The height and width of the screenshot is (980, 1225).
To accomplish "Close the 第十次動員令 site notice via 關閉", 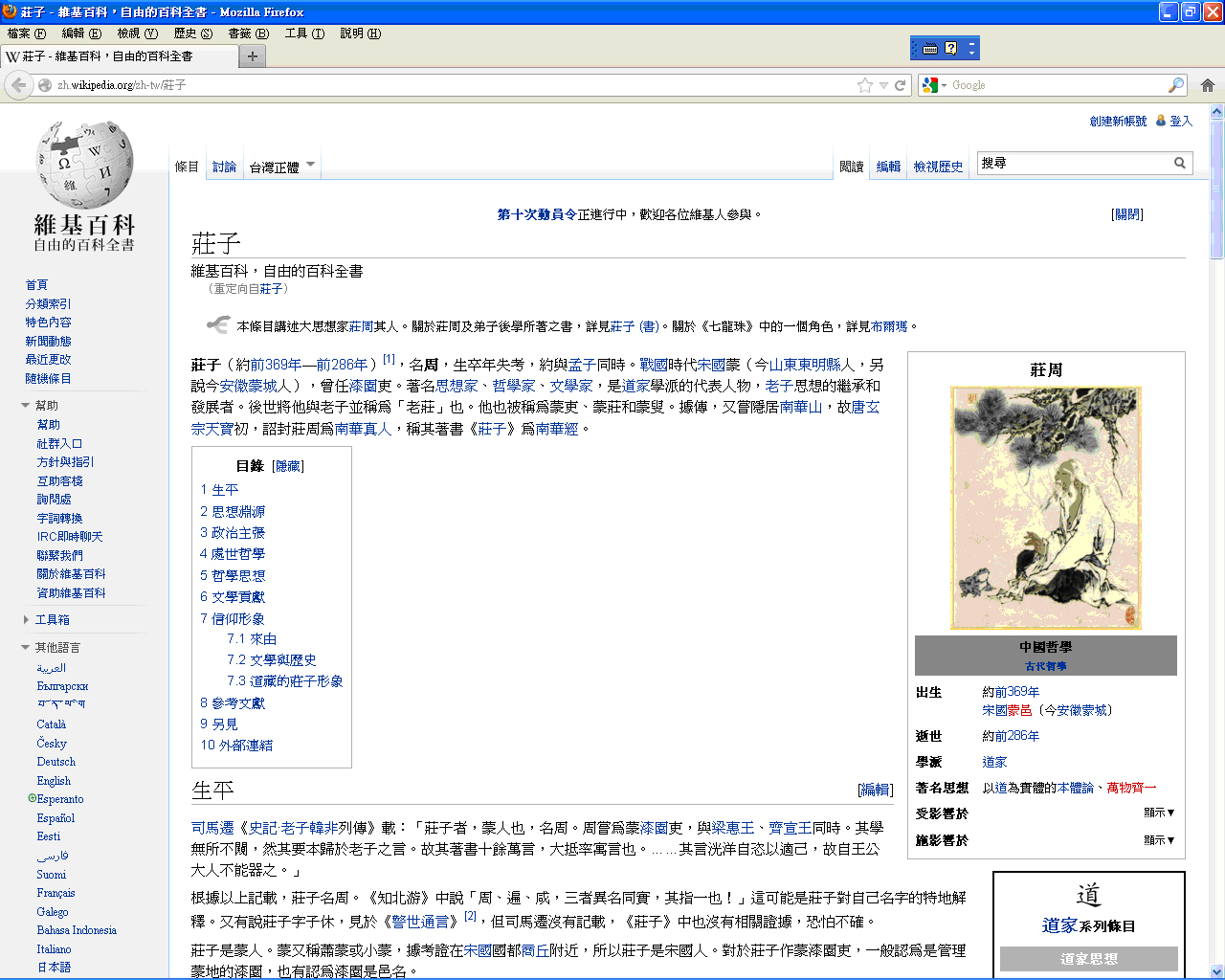I will point(1127,214).
